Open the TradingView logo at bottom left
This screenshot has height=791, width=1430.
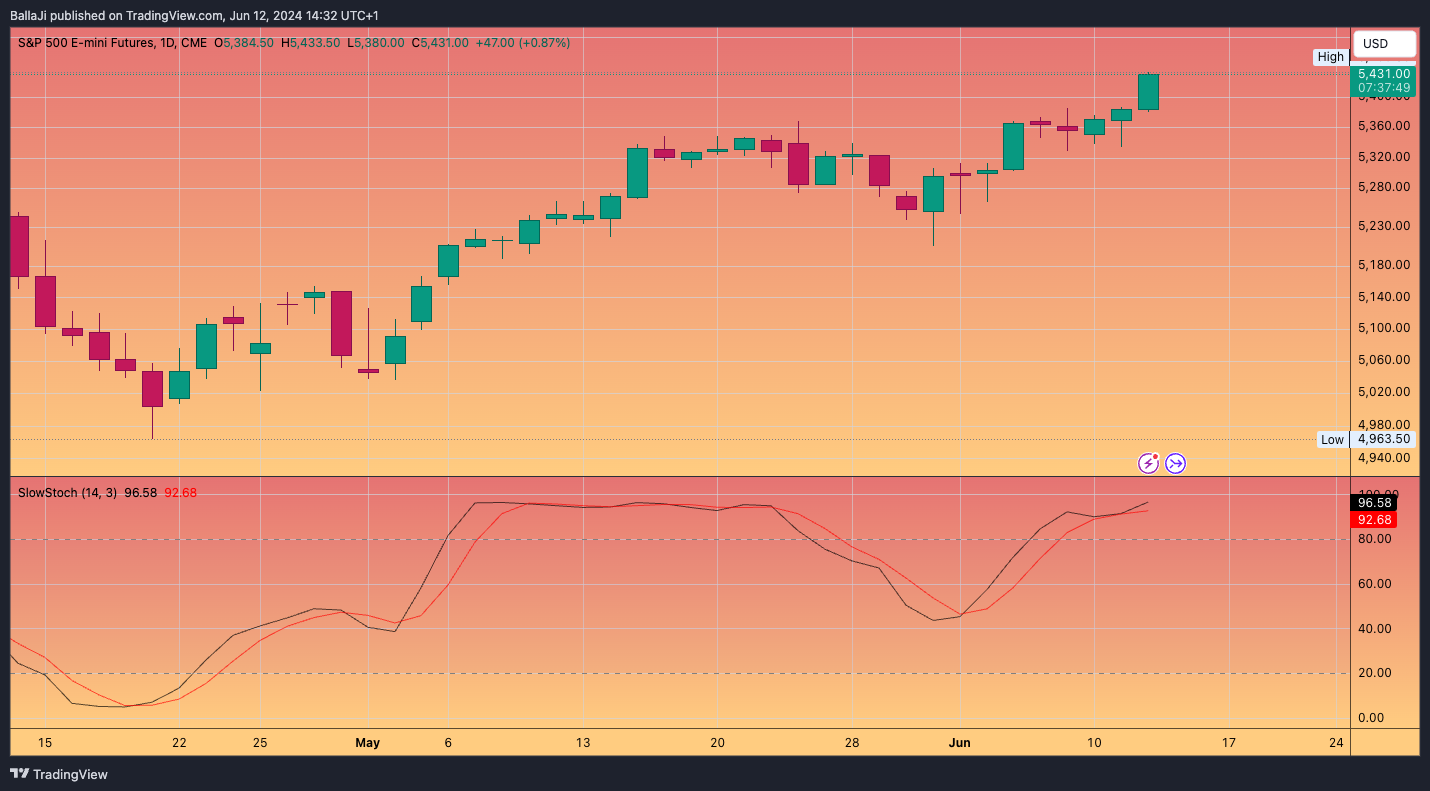[x=58, y=774]
